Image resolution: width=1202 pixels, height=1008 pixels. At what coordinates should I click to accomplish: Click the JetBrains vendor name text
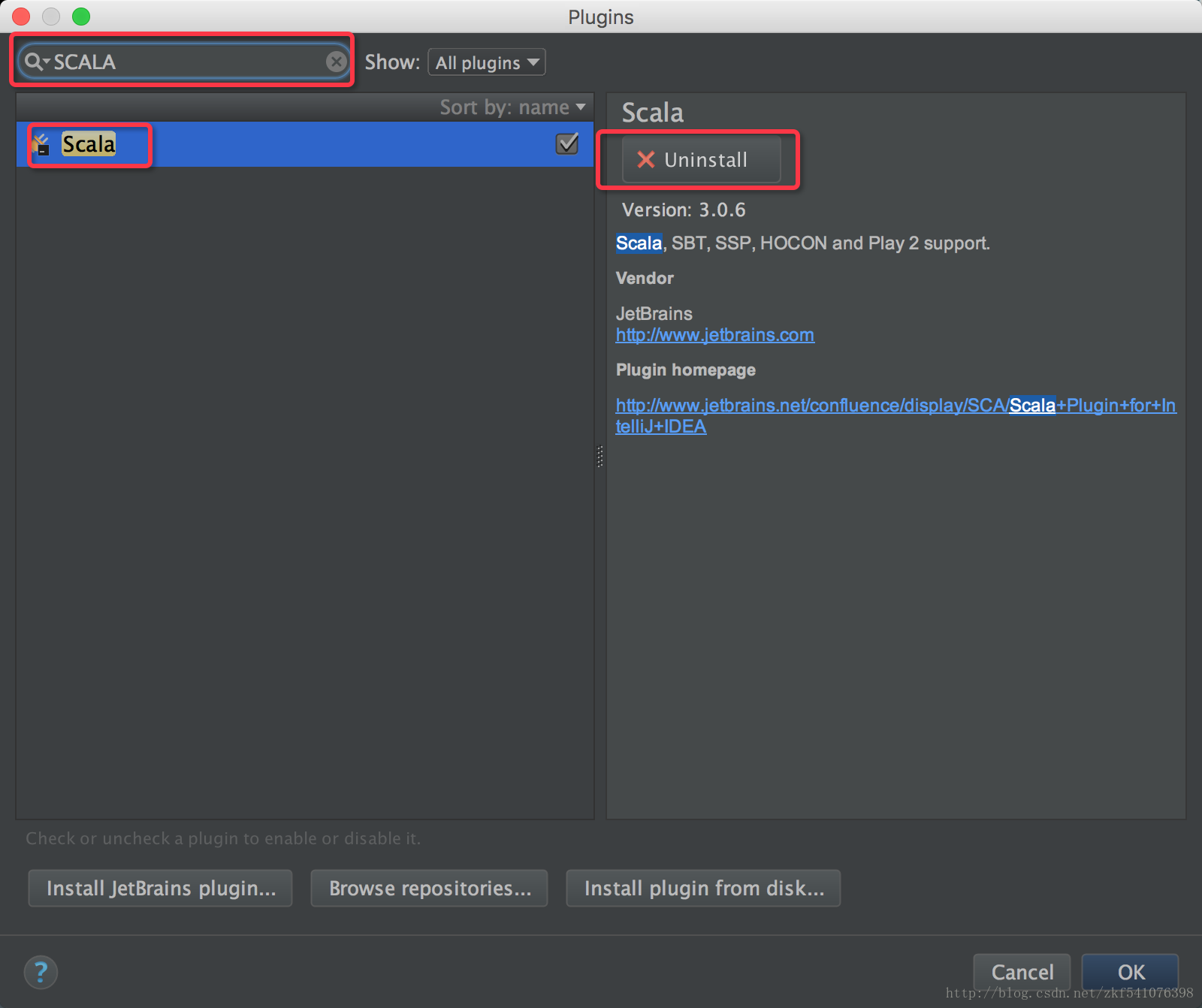654,314
